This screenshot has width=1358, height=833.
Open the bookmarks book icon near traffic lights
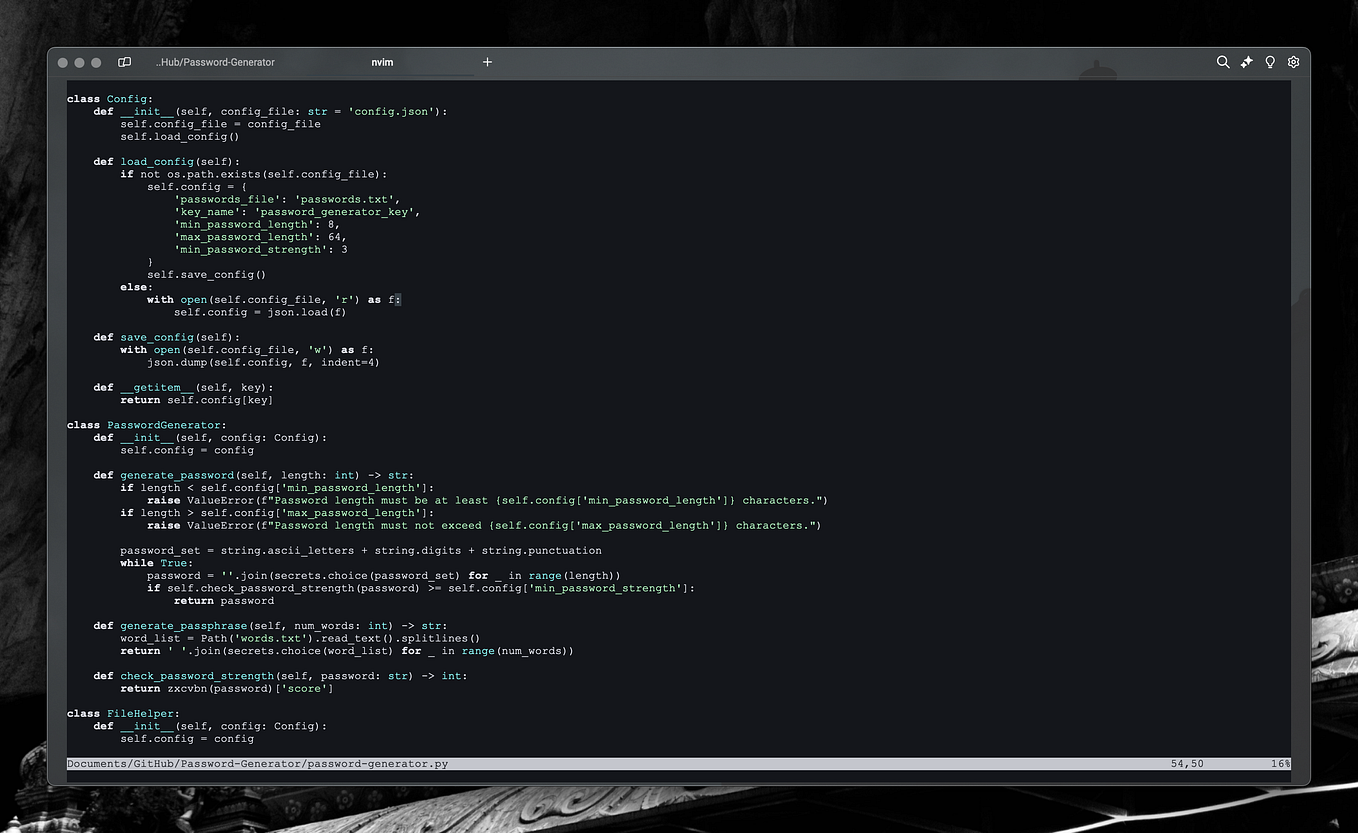124,61
